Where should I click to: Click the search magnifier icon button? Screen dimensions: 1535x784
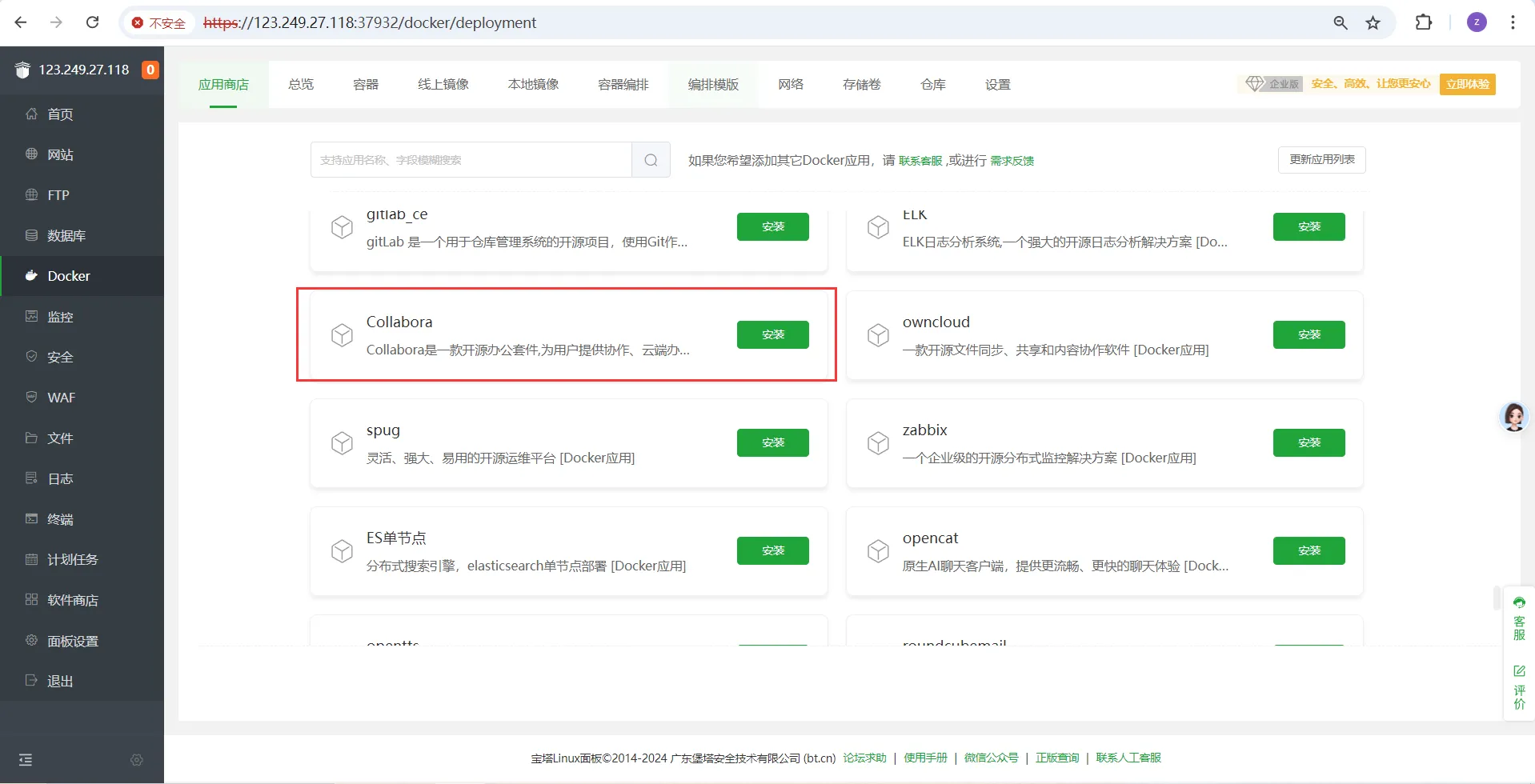(x=651, y=160)
